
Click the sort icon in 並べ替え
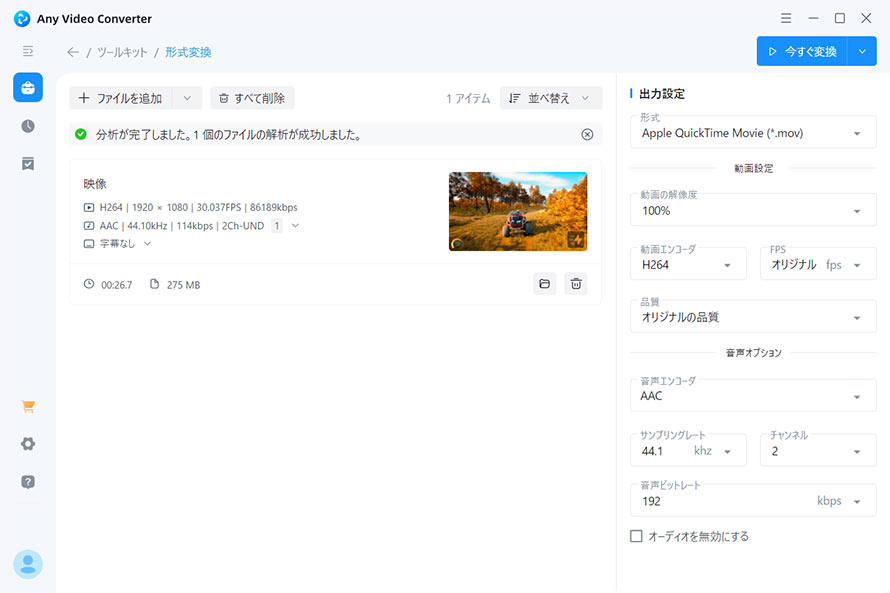click(514, 98)
